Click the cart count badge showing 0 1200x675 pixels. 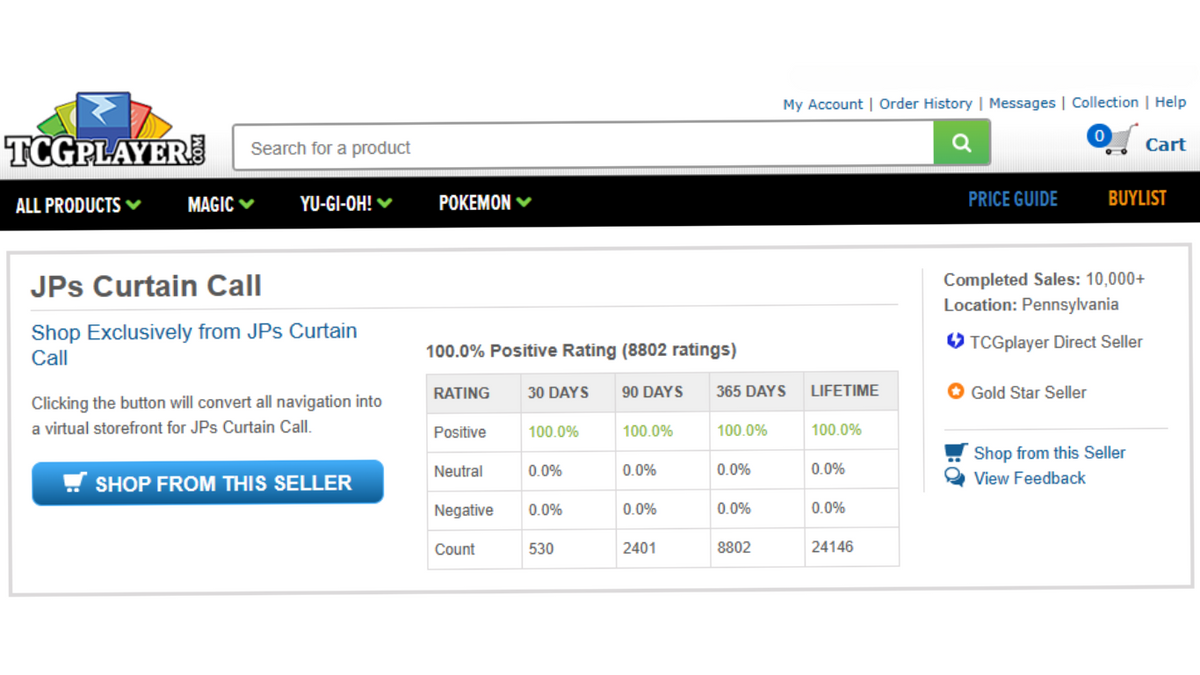pos(1099,136)
